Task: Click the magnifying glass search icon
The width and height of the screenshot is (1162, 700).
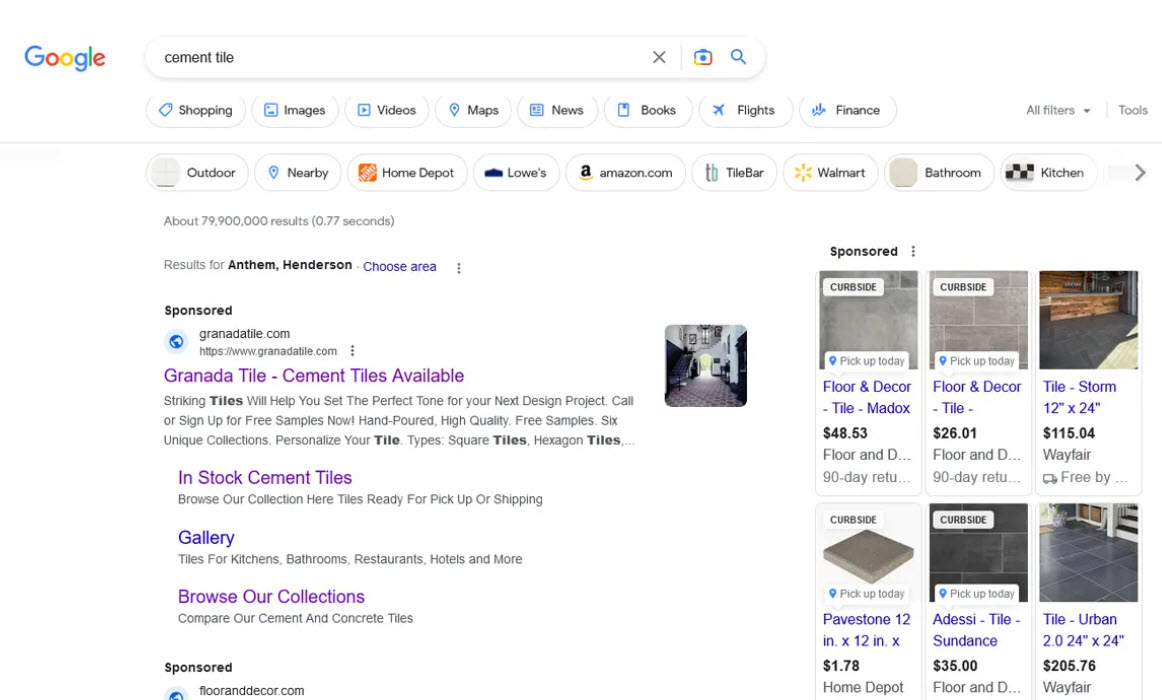Action: [x=738, y=57]
